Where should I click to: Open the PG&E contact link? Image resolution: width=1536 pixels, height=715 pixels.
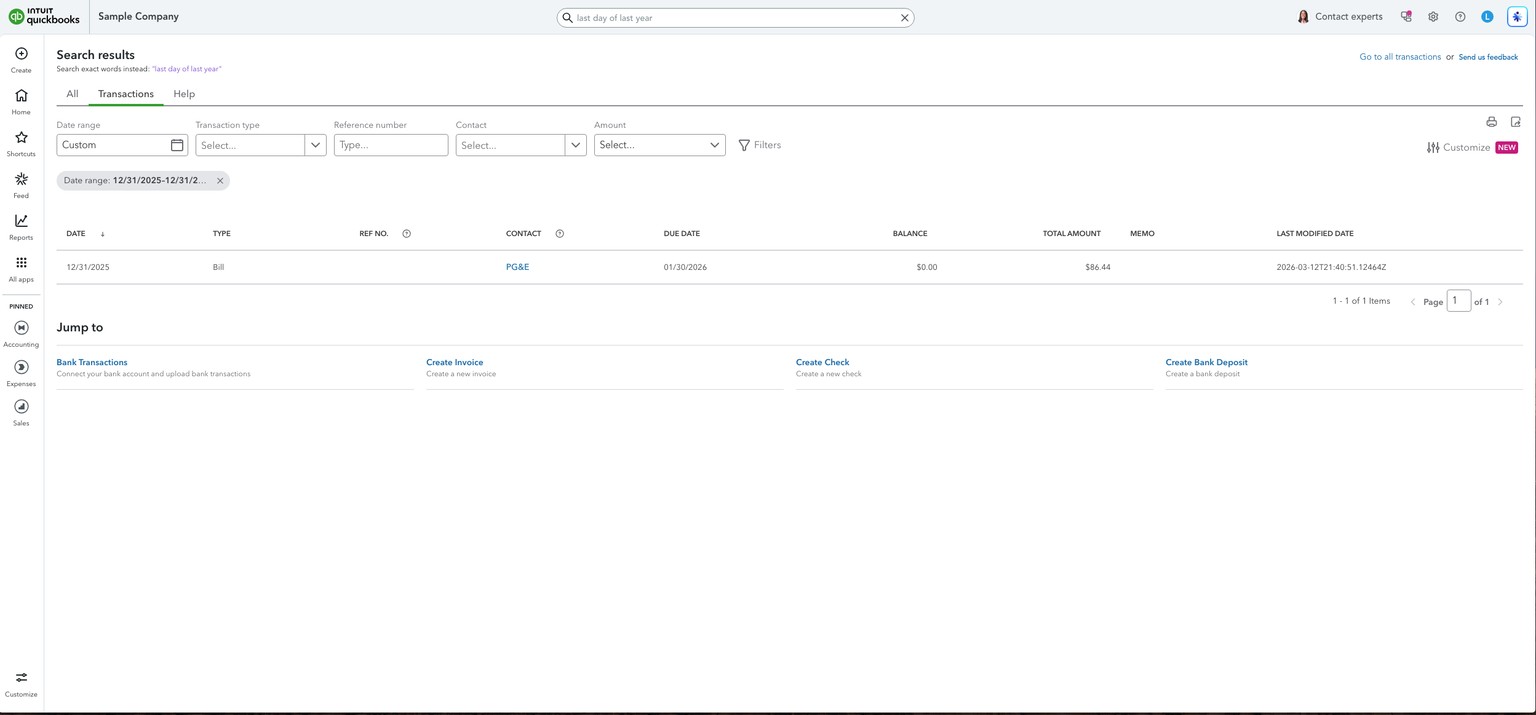tap(517, 267)
